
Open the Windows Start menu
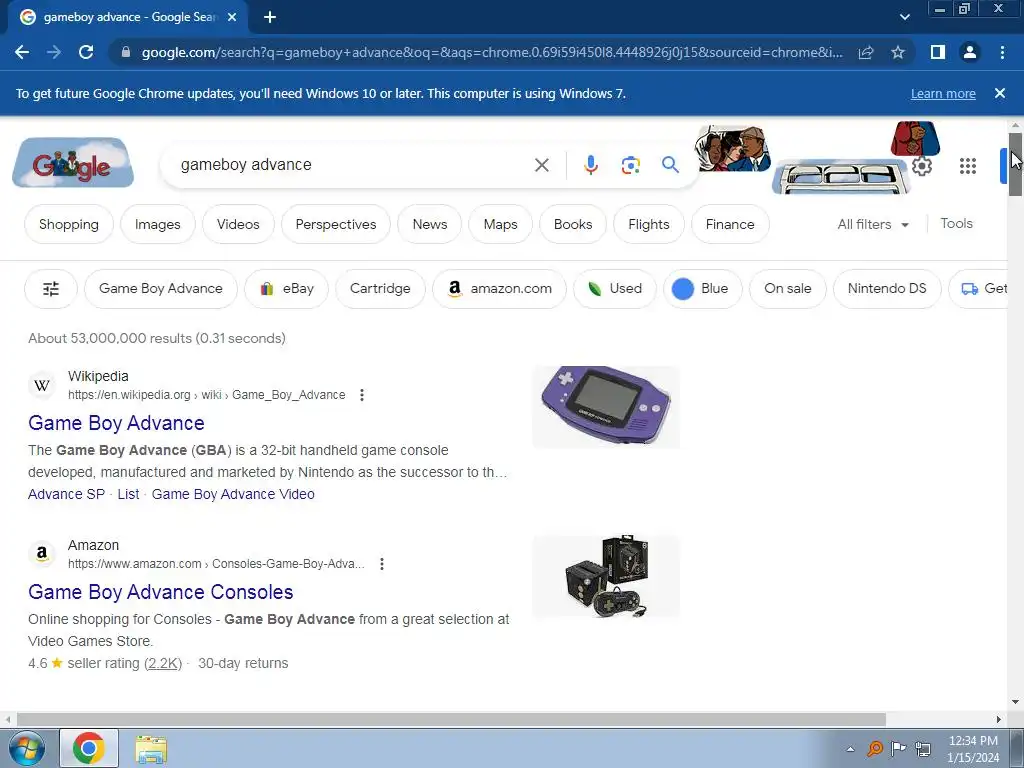[x=26, y=748]
